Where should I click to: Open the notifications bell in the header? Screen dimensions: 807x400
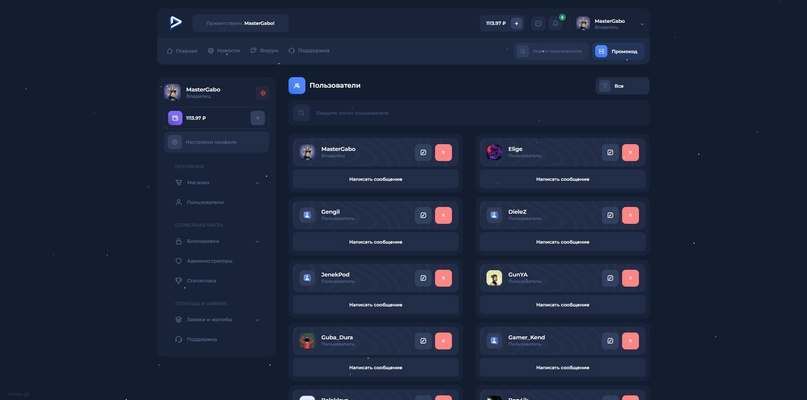click(556, 23)
